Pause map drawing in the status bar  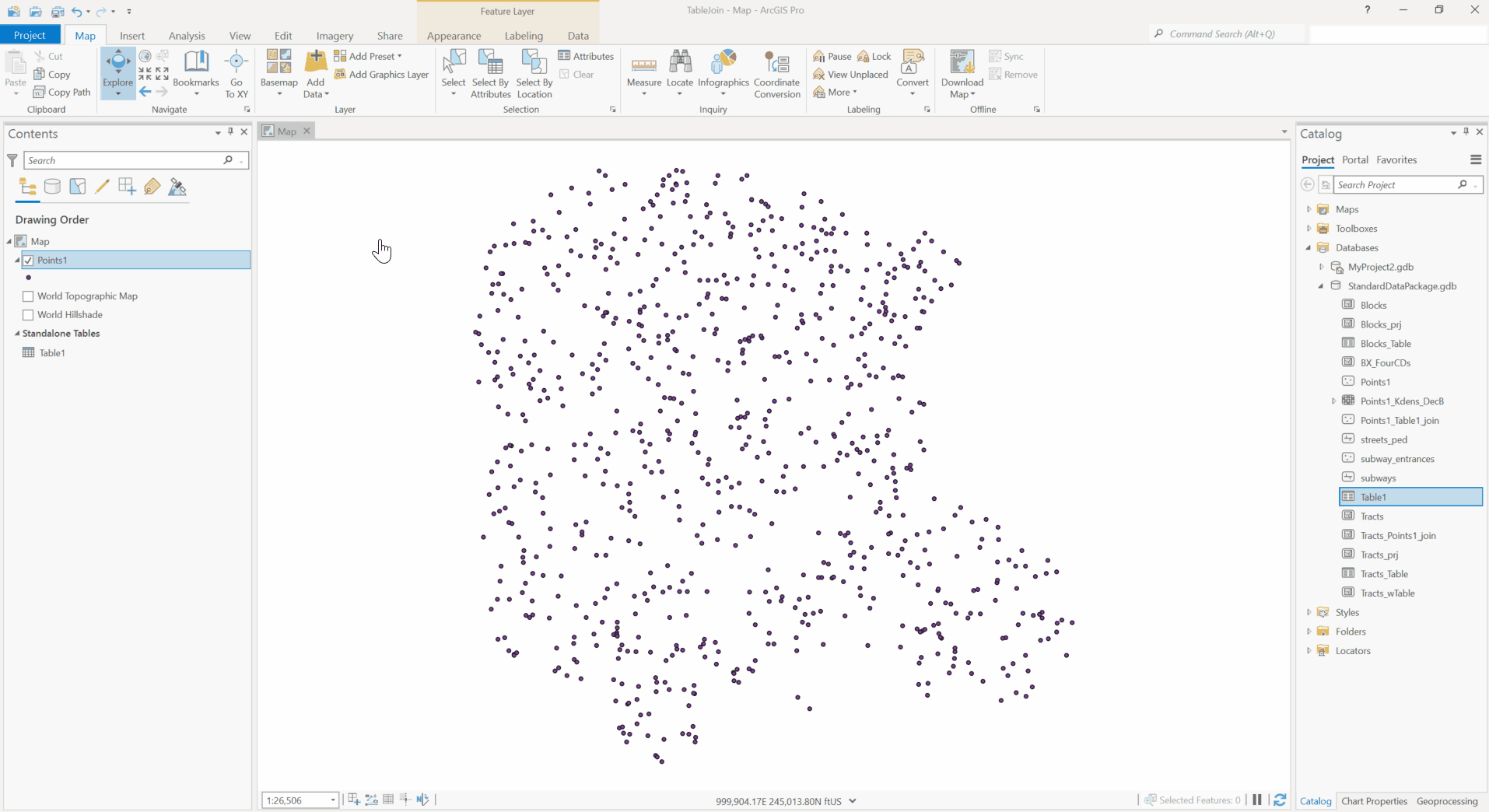click(x=1257, y=800)
